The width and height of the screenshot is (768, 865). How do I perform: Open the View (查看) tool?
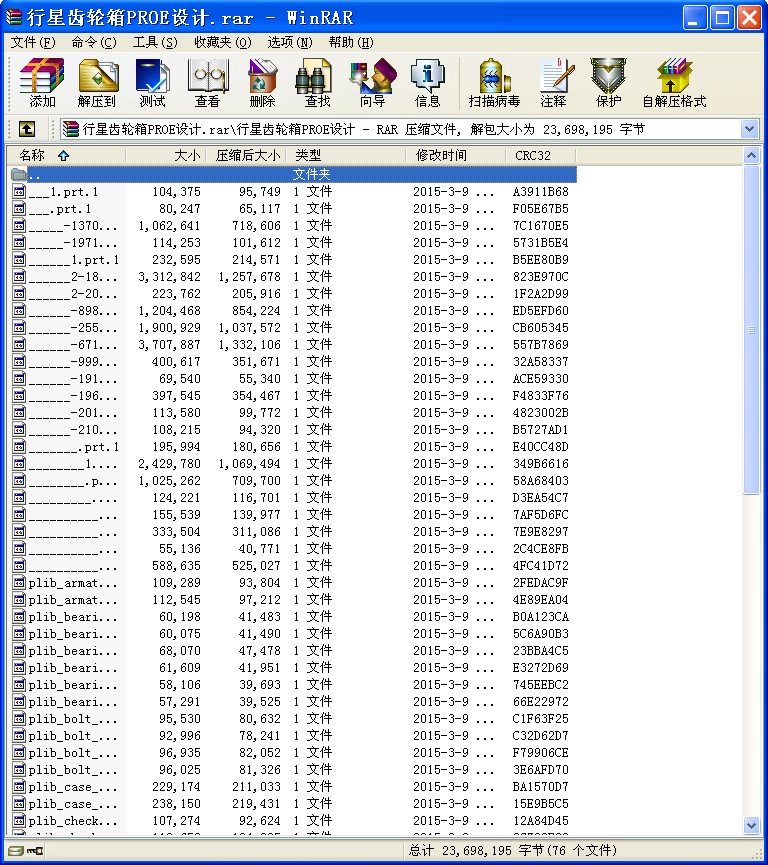(207, 83)
